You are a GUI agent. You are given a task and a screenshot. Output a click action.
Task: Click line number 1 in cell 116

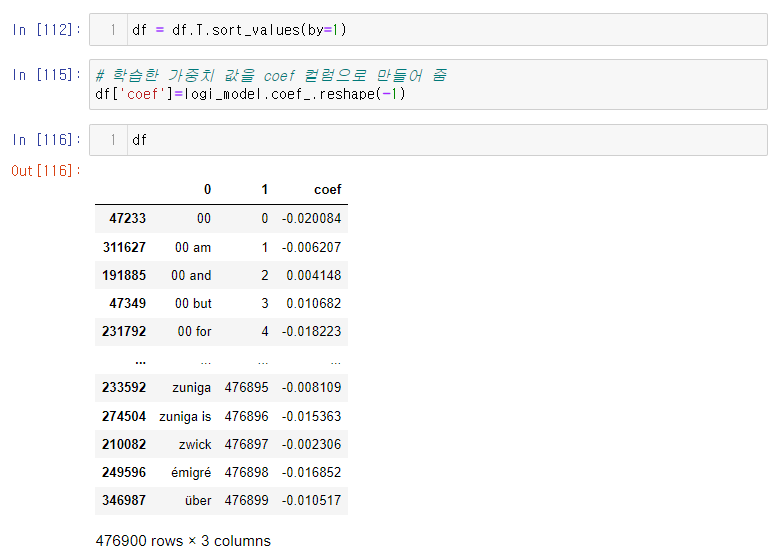(x=113, y=140)
